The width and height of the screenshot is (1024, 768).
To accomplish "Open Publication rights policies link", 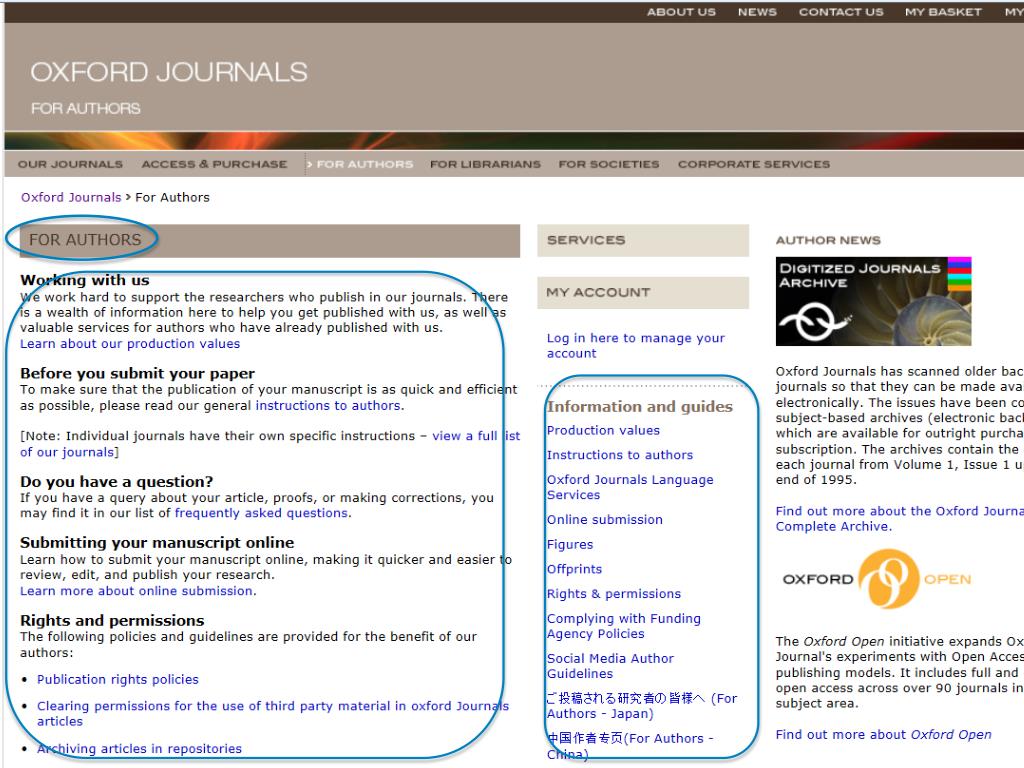I will click(x=118, y=680).
